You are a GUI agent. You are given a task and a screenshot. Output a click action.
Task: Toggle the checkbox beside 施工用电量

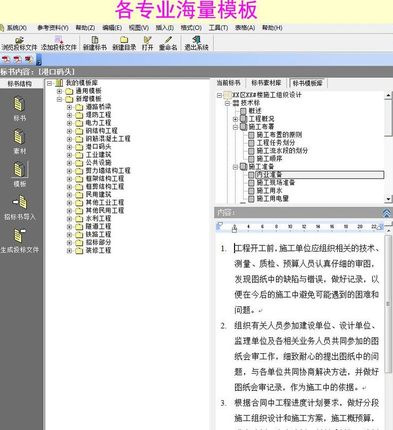click(251, 199)
